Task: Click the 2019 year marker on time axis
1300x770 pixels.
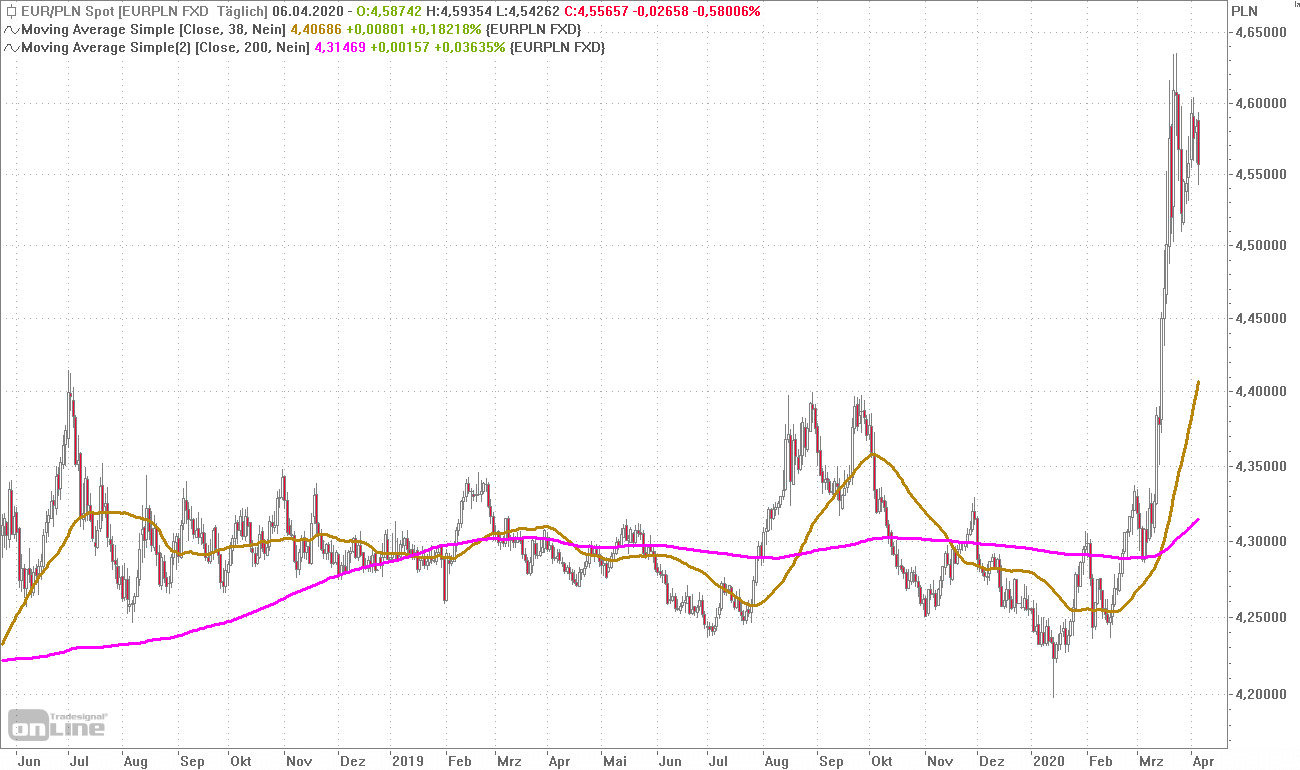Action: click(407, 760)
